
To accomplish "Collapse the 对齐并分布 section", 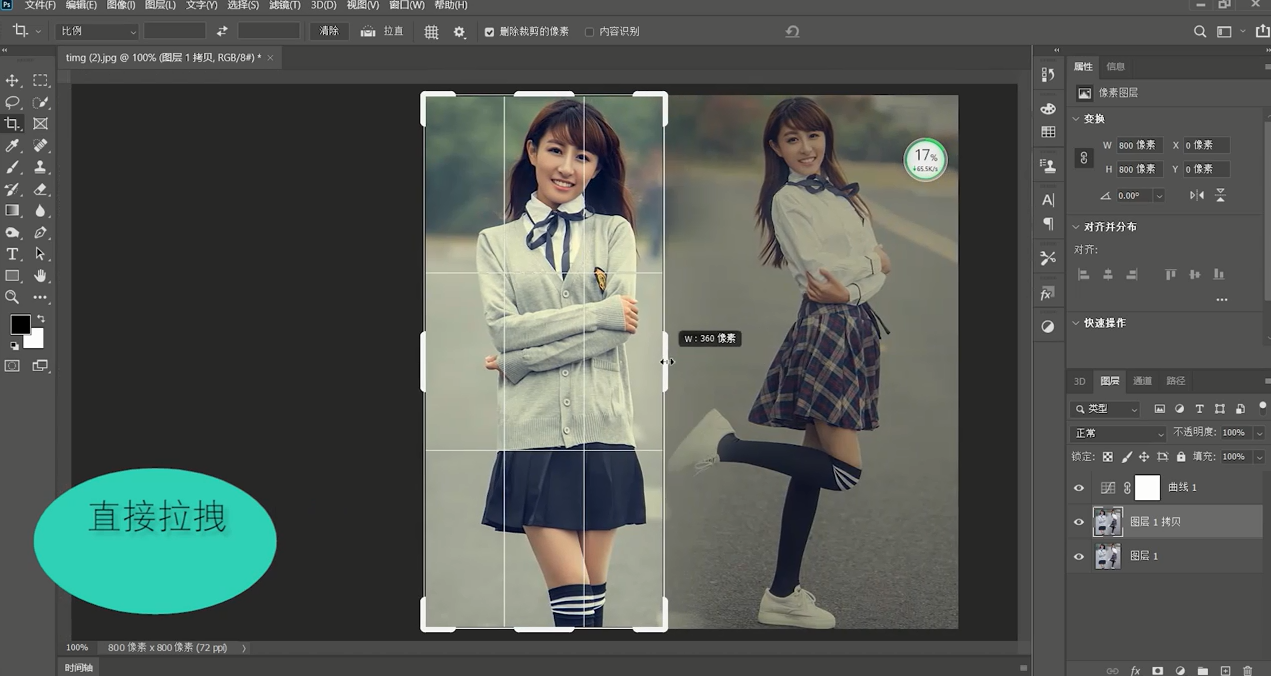I will point(1076,227).
